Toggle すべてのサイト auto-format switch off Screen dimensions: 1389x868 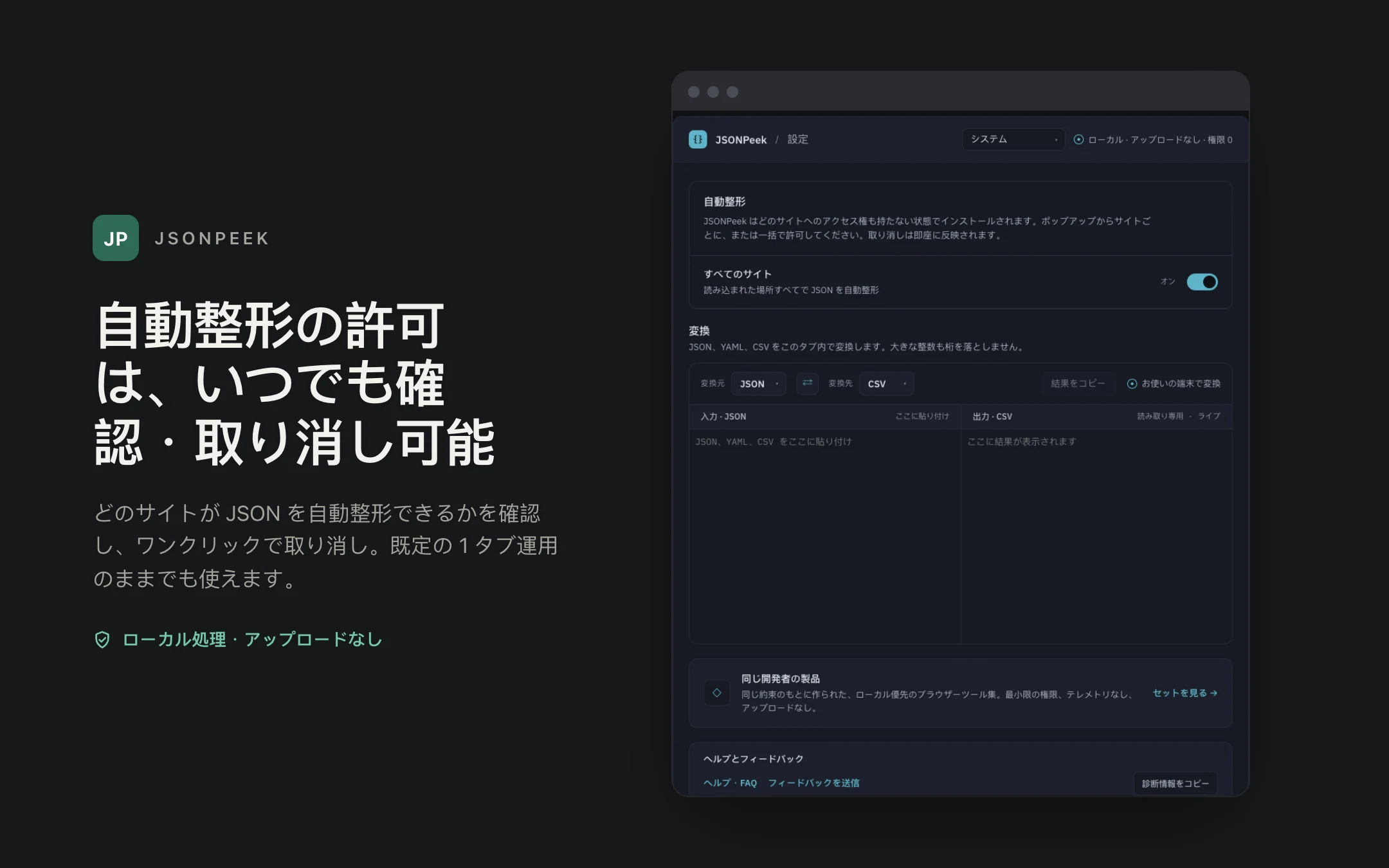tap(1202, 282)
